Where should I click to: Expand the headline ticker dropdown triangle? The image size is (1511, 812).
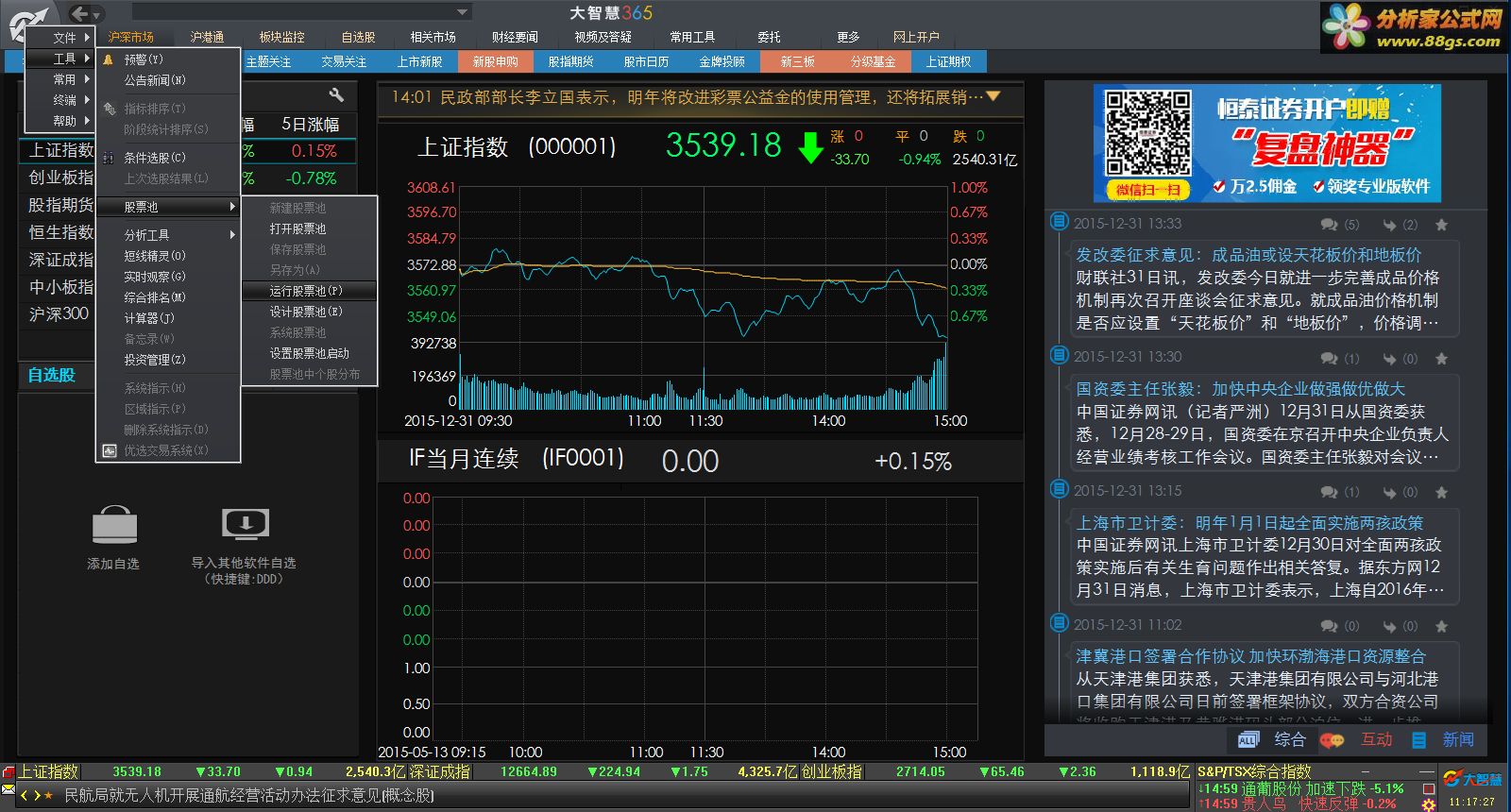(x=993, y=96)
